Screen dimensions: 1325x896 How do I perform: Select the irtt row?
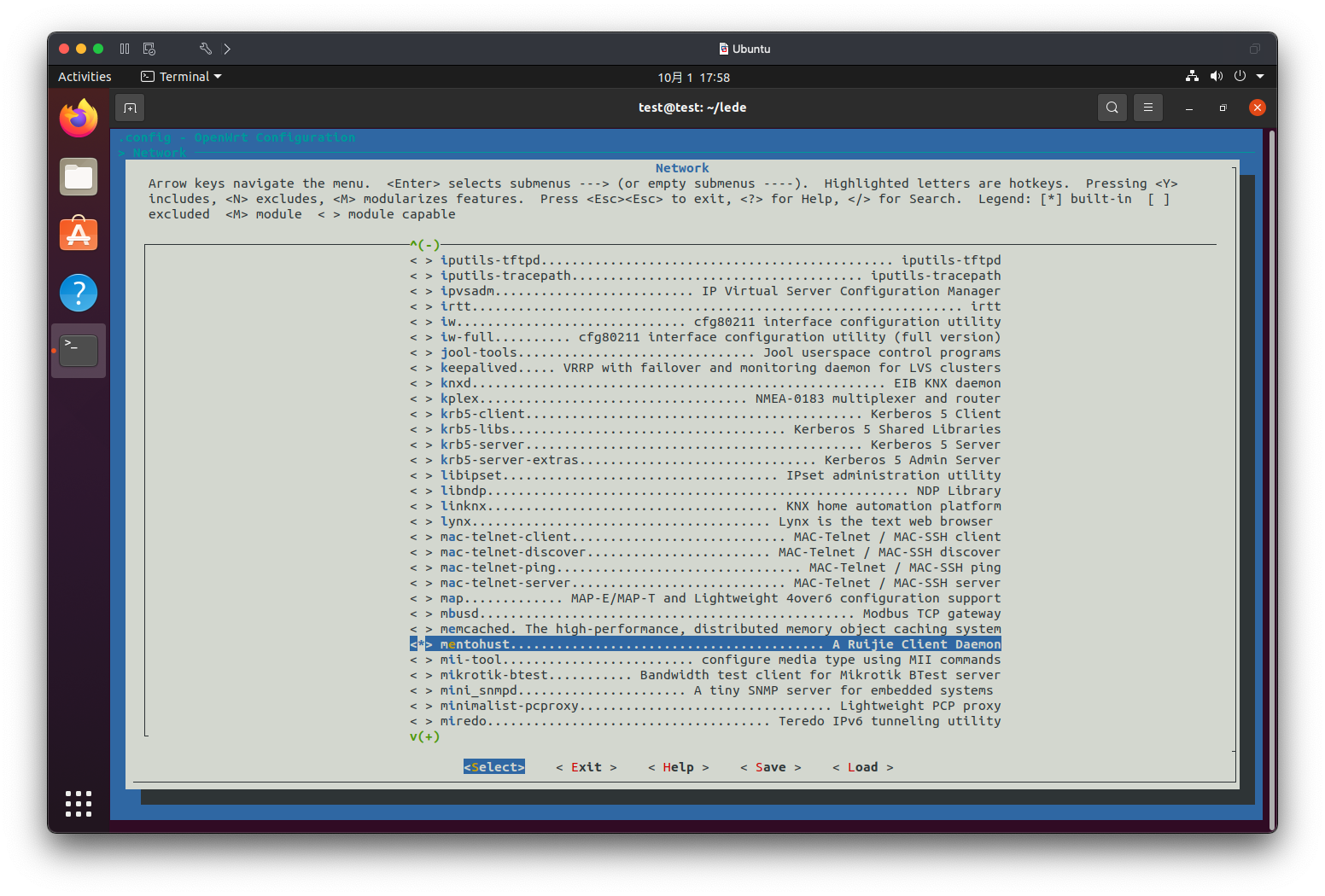705,306
